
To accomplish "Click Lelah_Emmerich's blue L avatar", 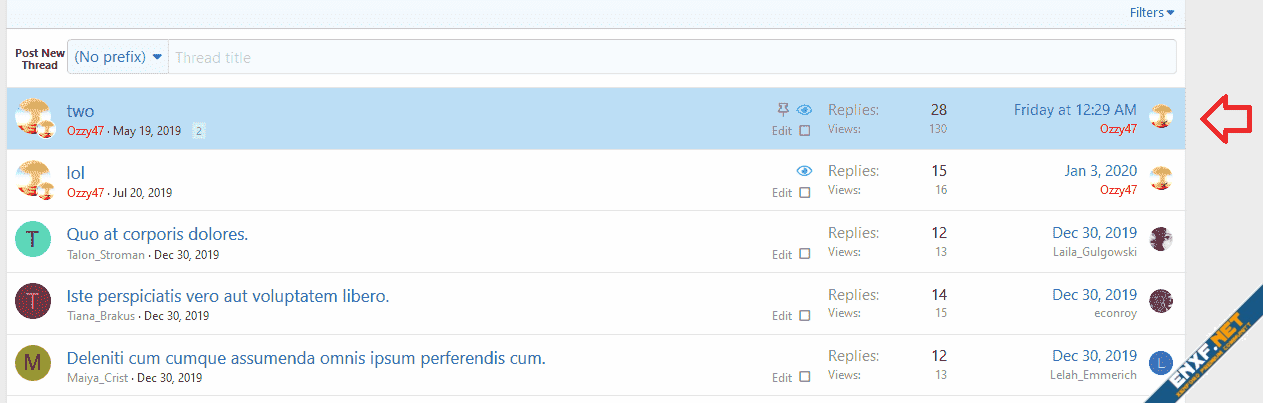I will [x=1160, y=363].
